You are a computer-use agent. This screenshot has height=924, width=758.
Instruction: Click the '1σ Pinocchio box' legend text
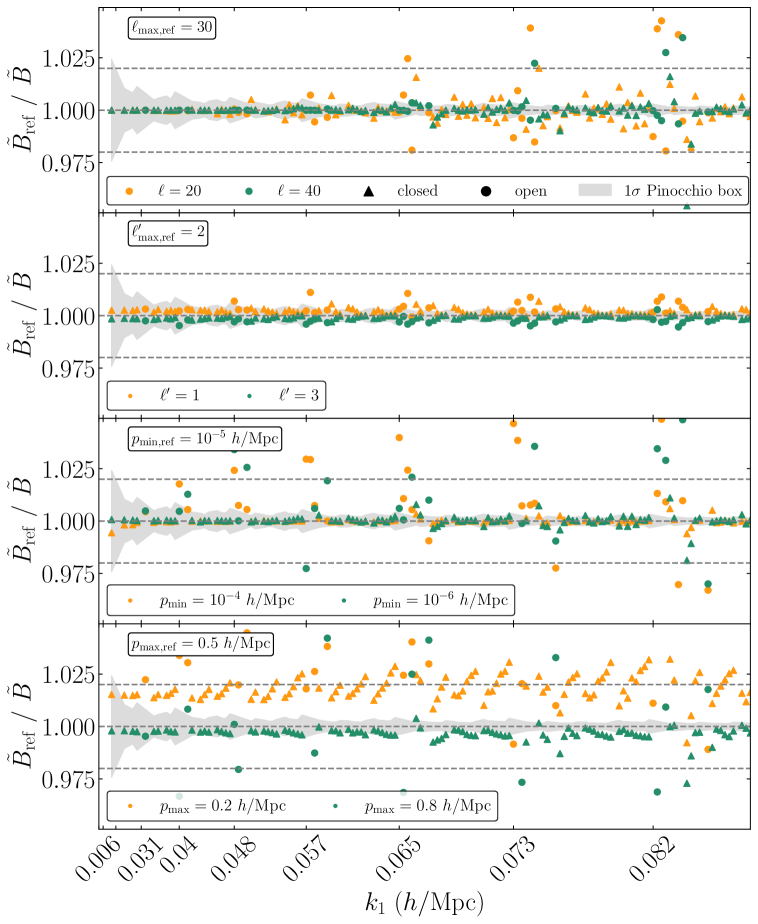683,190
